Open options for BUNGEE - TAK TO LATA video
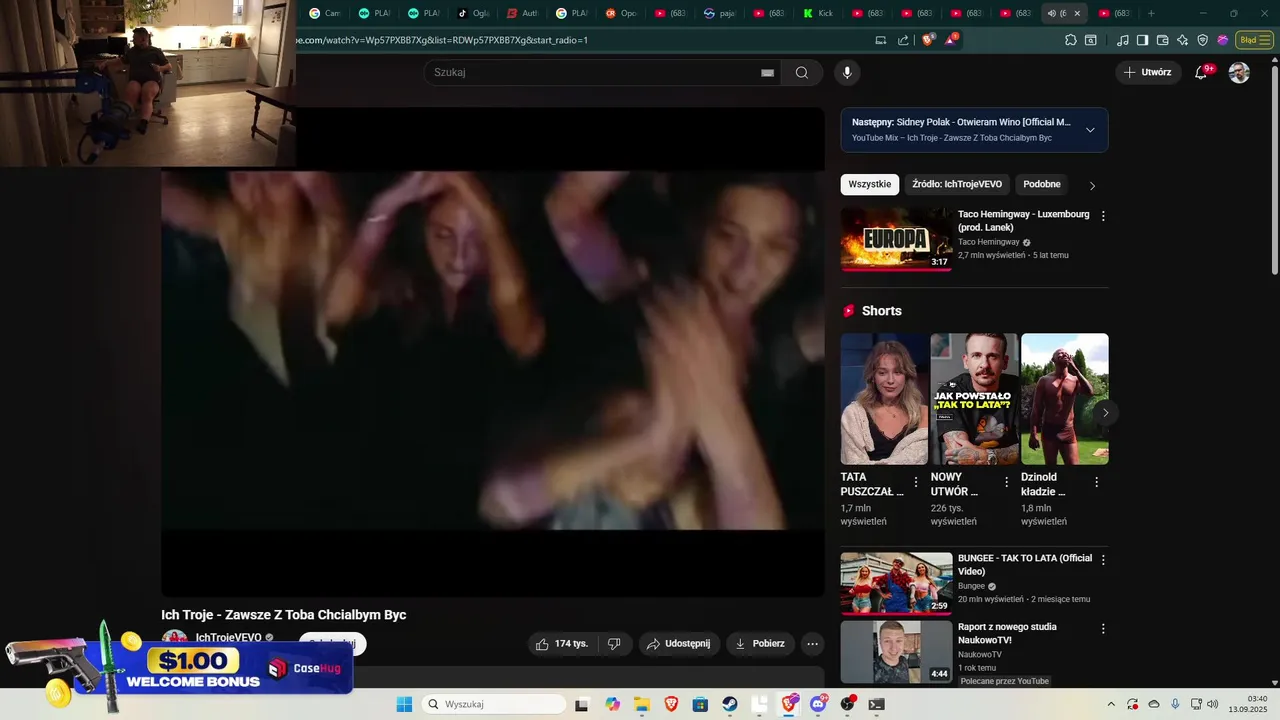The height and width of the screenshot is (720, 1280). 1103,560
